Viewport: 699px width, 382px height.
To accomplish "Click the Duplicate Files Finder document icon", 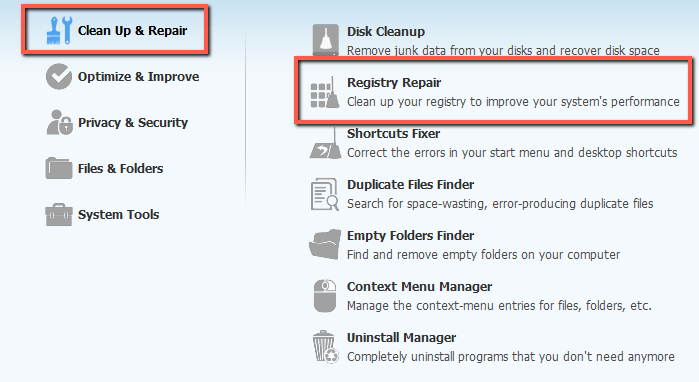I will (325, 194).
